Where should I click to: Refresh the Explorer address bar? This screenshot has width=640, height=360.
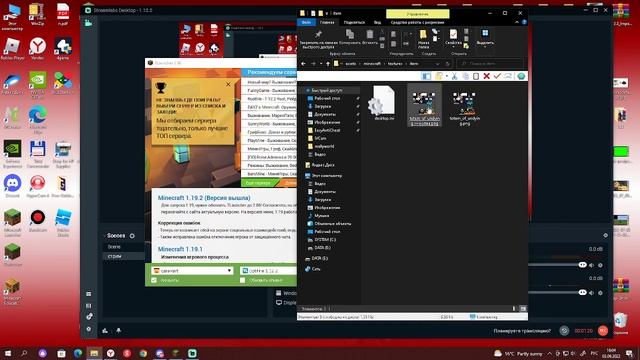(x=448, y=64)
